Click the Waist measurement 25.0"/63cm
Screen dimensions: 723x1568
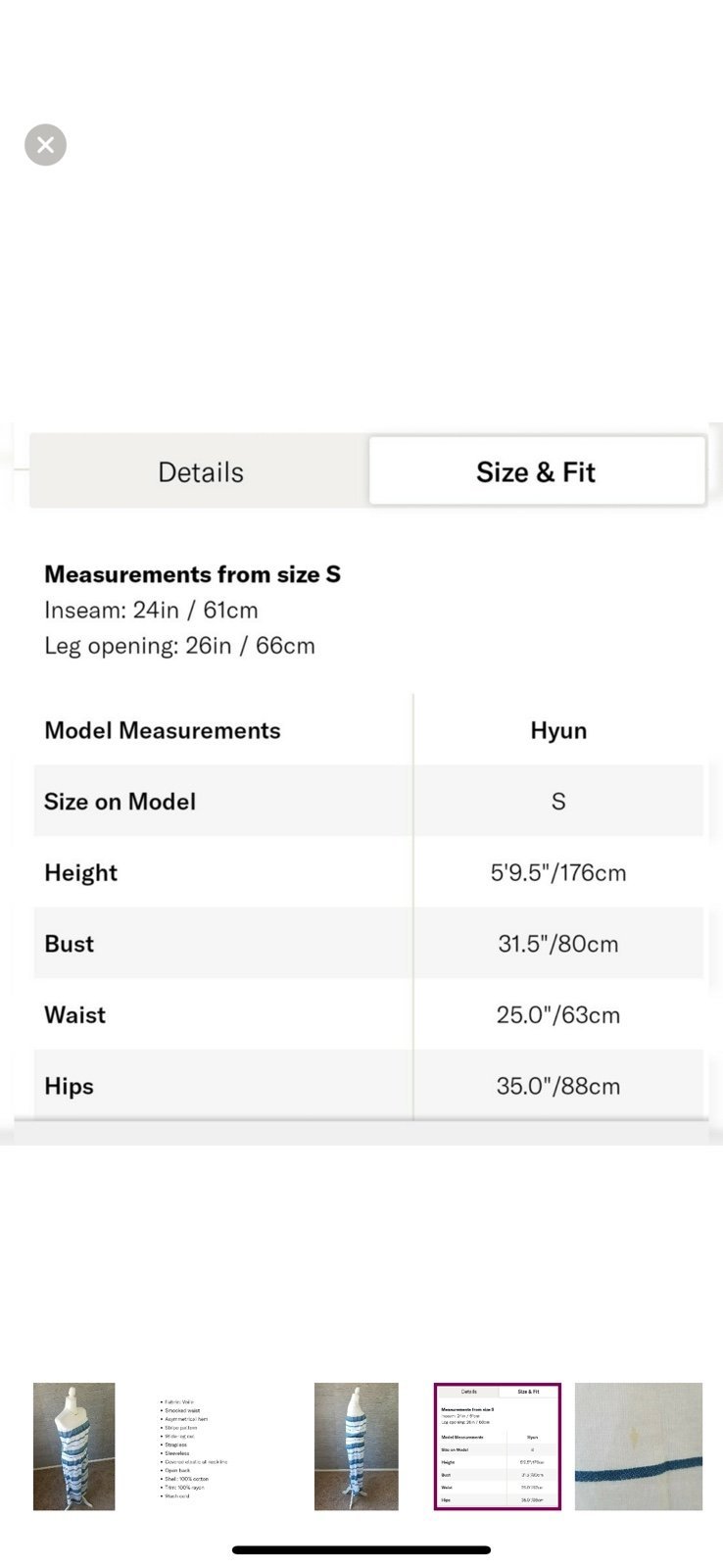[558, 1014]
